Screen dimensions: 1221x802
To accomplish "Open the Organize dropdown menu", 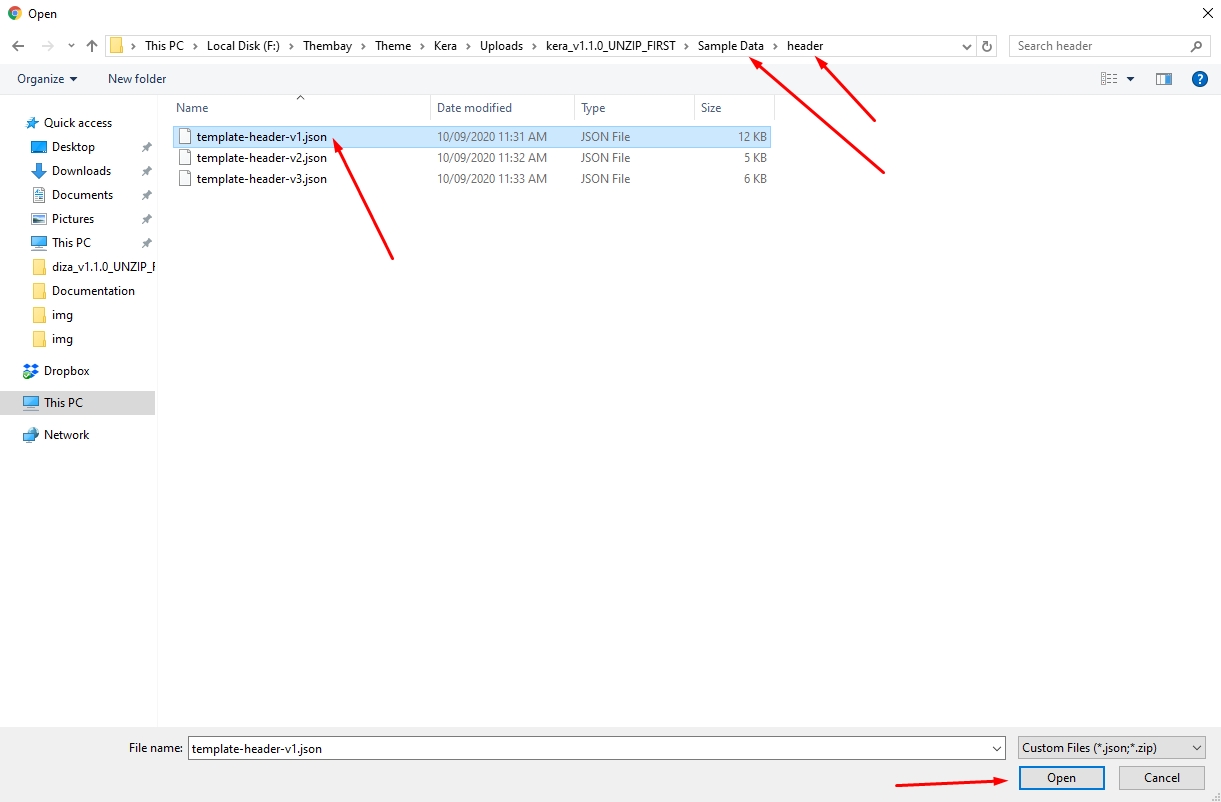I will [47, 79].
